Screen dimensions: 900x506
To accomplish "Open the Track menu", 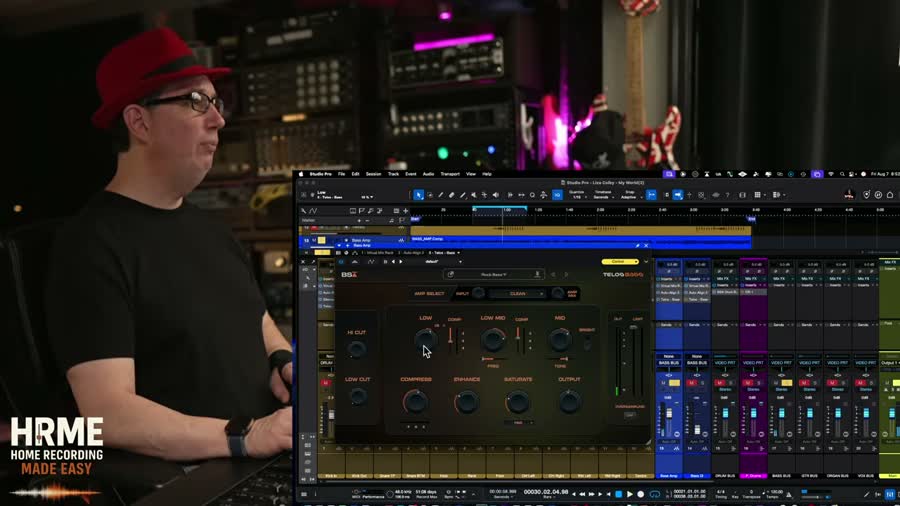I will 393,174.
